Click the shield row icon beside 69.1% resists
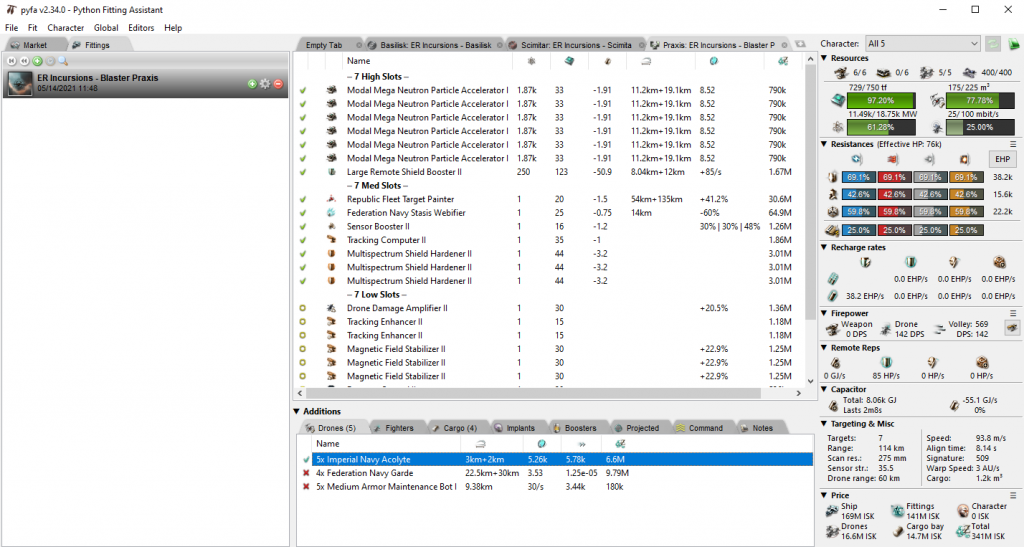Screen dimensions: 1024x547 pos(833,177)
